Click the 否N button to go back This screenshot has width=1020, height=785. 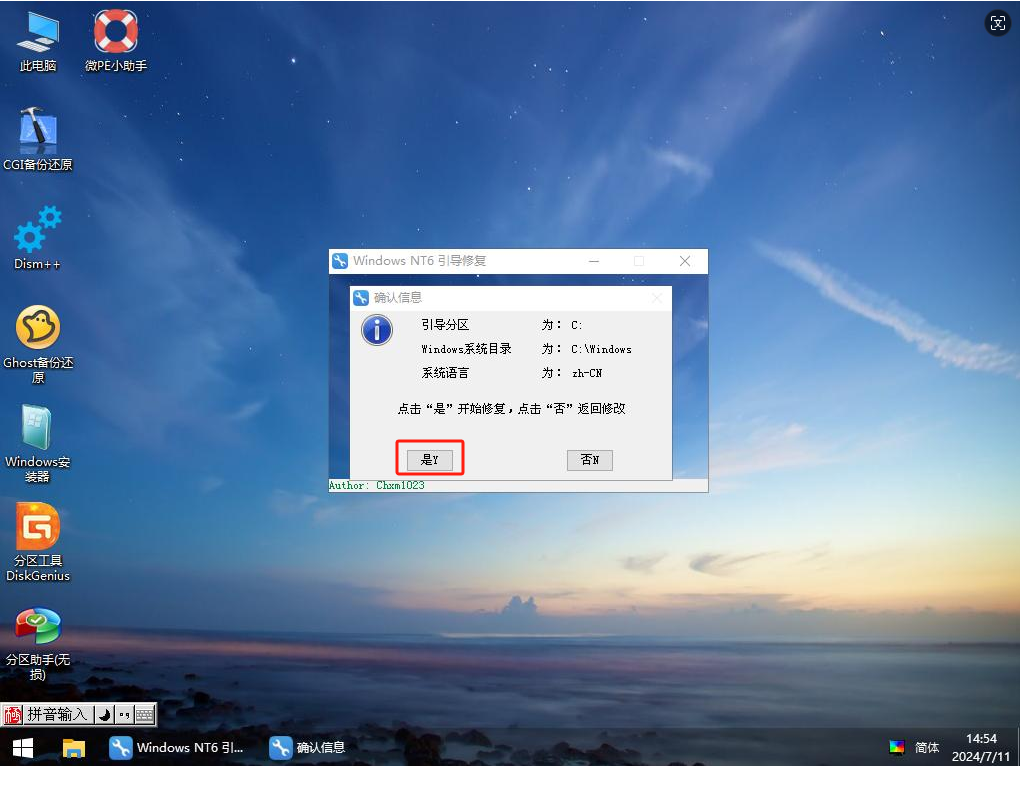(x=589, y=459)
